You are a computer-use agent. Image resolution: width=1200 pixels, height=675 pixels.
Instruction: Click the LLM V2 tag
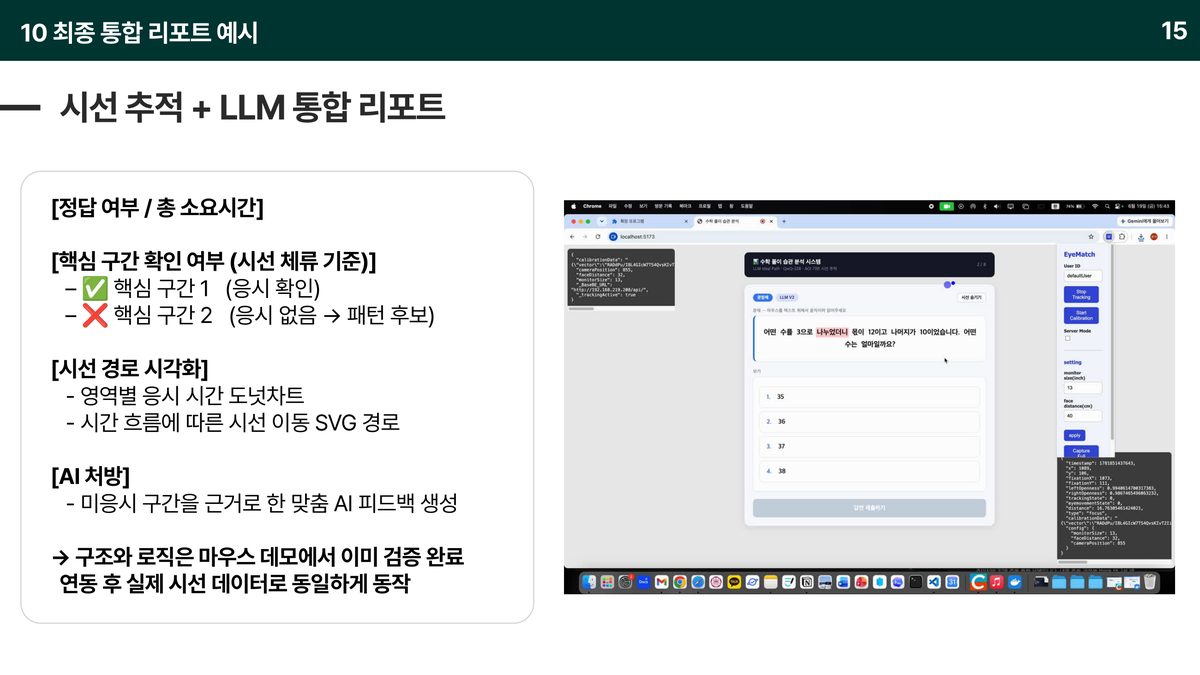coord(787,297)
